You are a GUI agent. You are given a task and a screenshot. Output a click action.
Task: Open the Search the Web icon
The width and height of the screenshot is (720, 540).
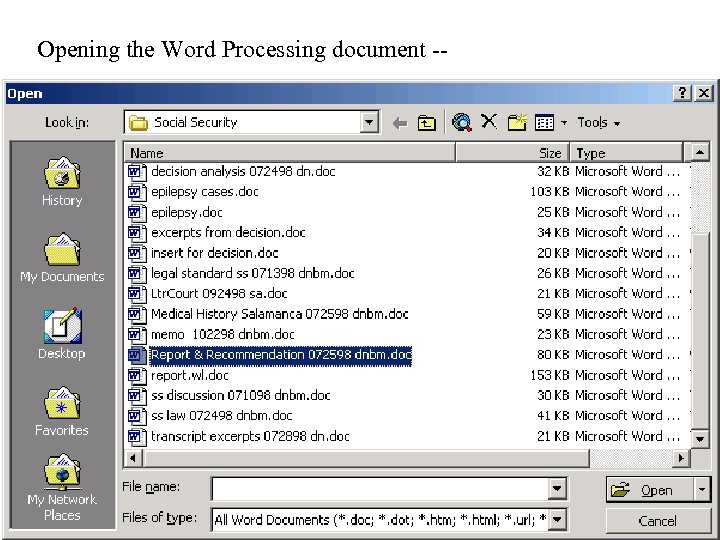click(x=461, y=123)
